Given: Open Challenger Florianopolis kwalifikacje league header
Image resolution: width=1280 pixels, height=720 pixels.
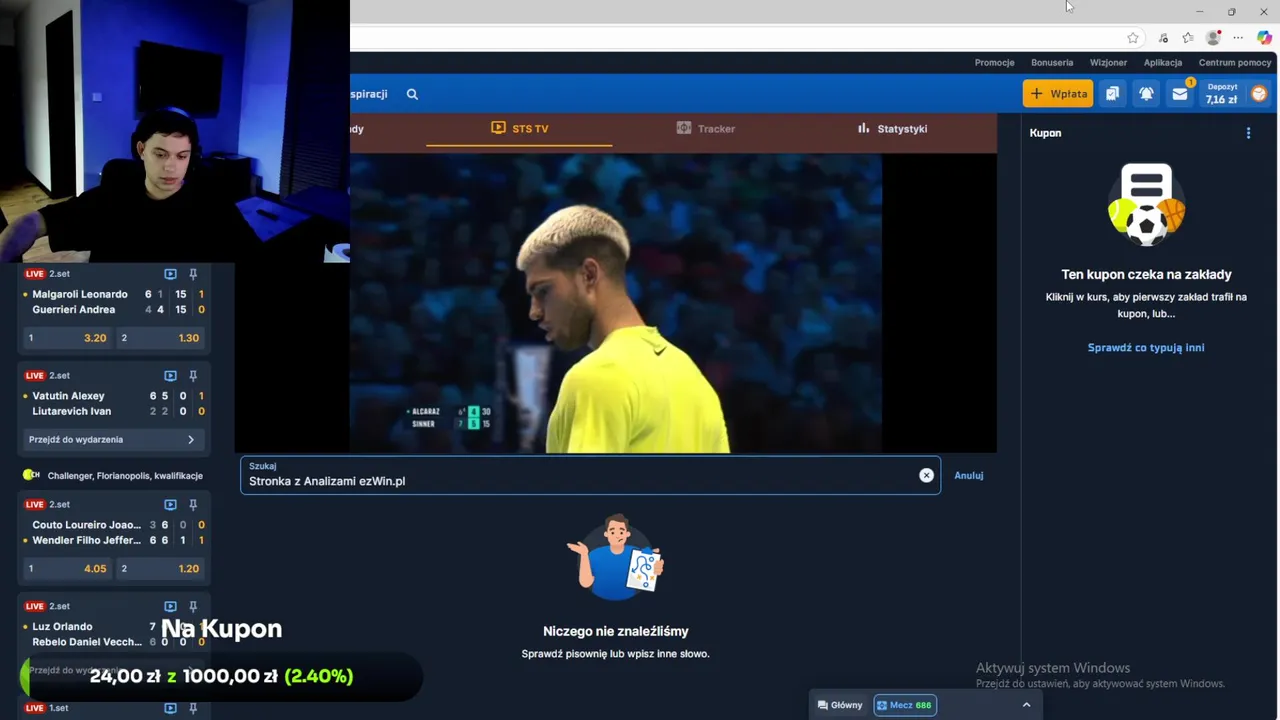Looking at the screenshot, I should click(114, 476).
